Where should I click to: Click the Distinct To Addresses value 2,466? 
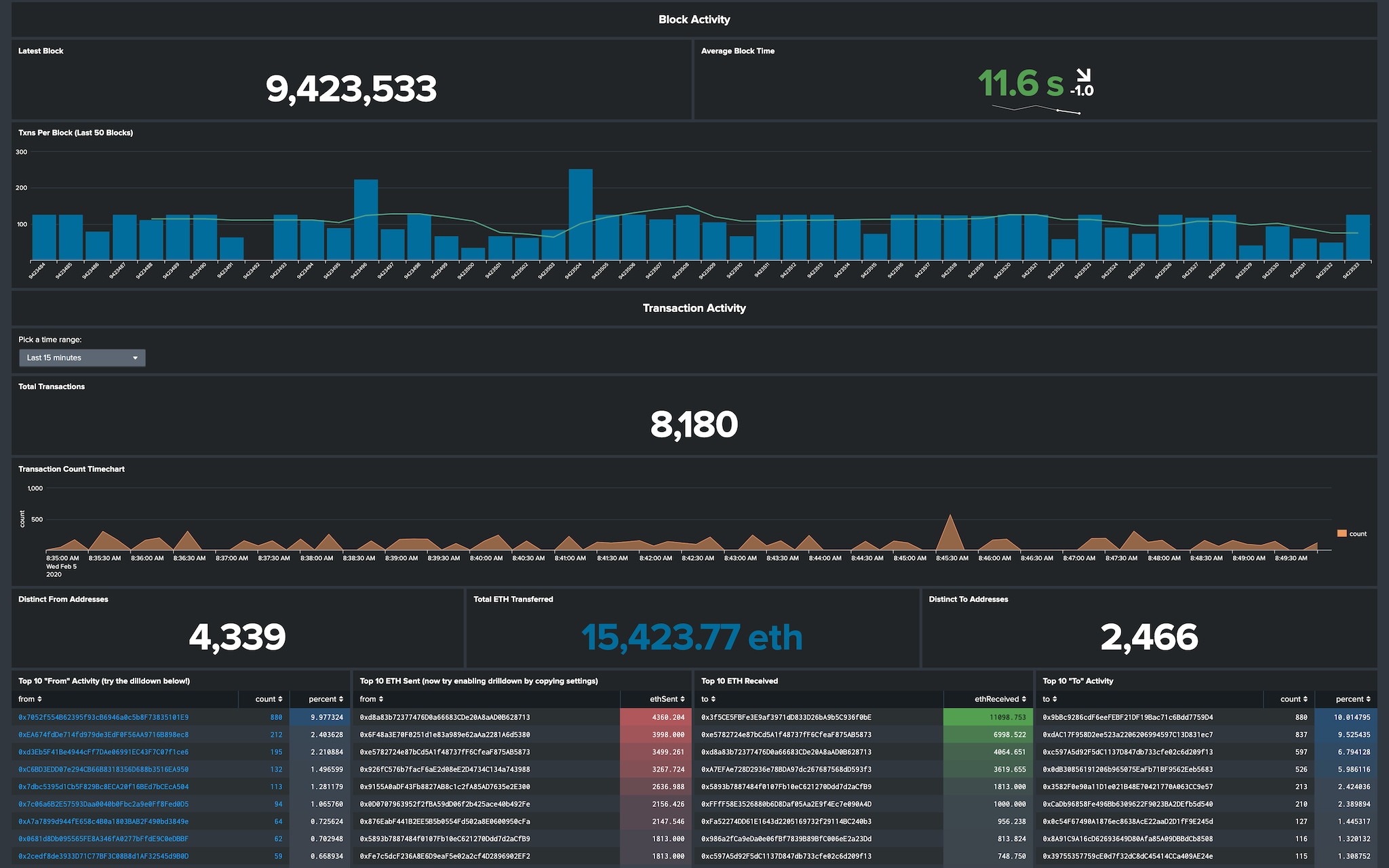(1149, 637)
